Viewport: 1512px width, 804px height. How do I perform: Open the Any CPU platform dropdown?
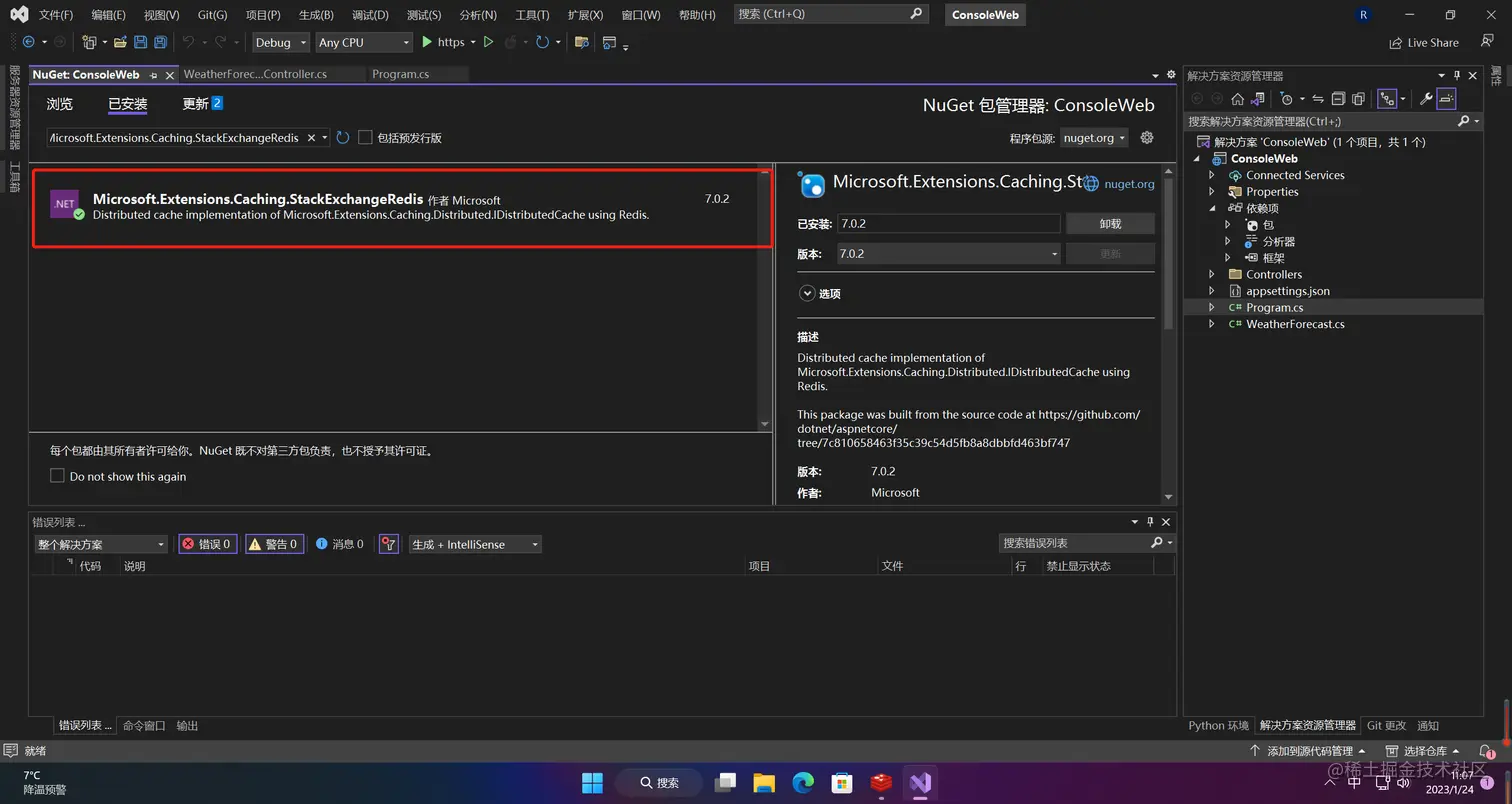point(364,42)
